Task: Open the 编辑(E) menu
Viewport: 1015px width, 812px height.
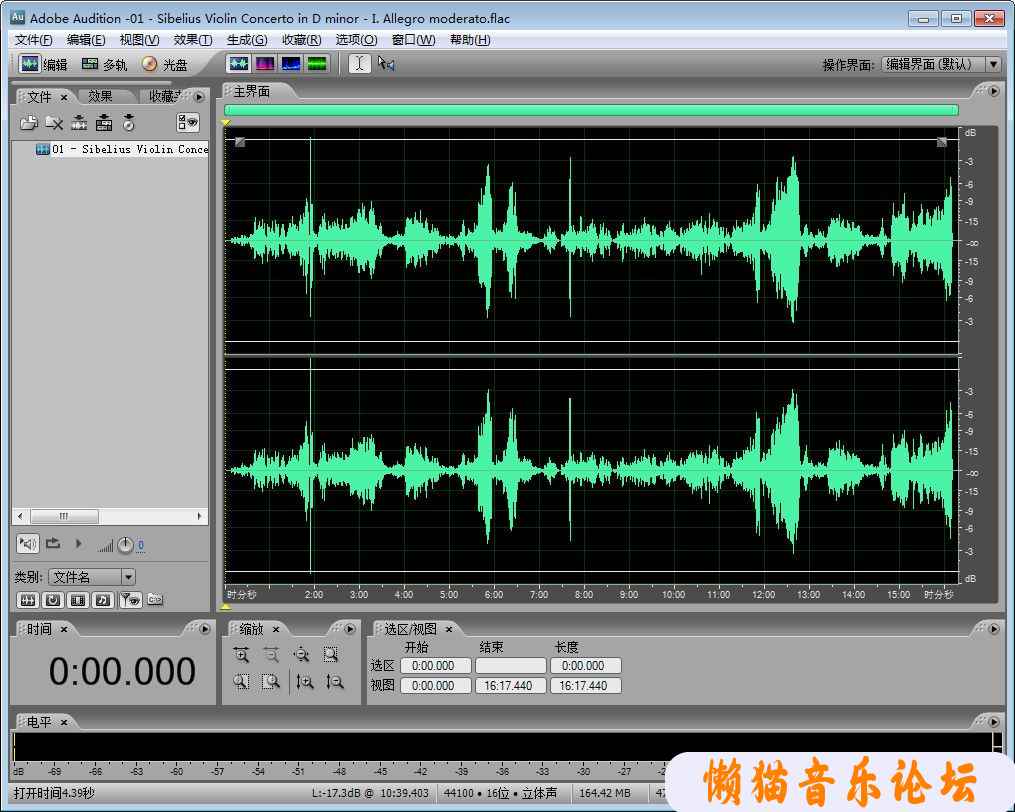Action: coord(86,40)
